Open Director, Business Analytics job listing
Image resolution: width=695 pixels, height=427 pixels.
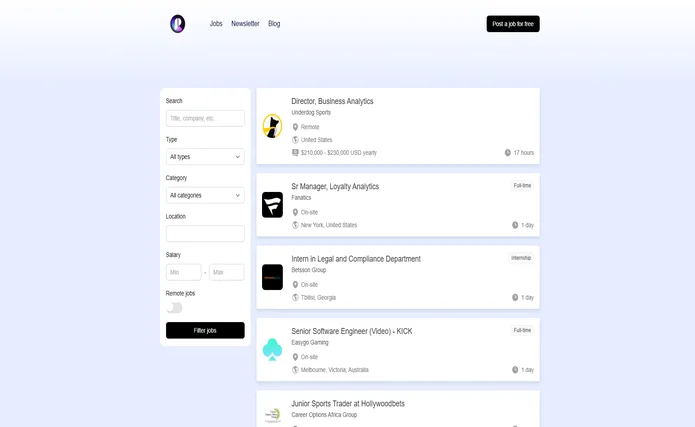(x=332, y=101)
